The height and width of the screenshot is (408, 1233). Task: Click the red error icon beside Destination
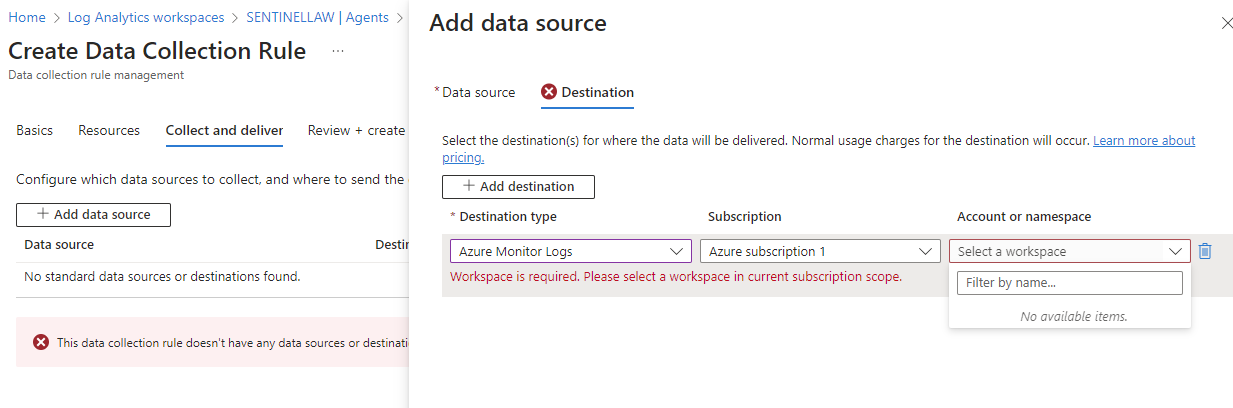[x=549, y=92]
